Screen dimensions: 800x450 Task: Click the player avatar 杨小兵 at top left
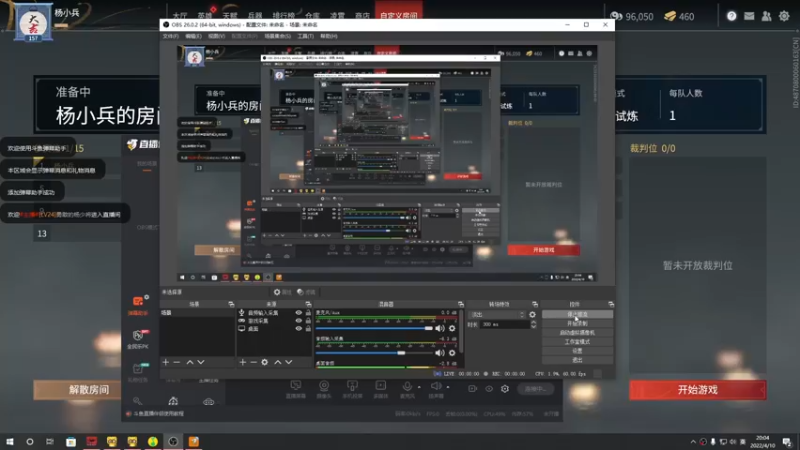coord(33,23)
